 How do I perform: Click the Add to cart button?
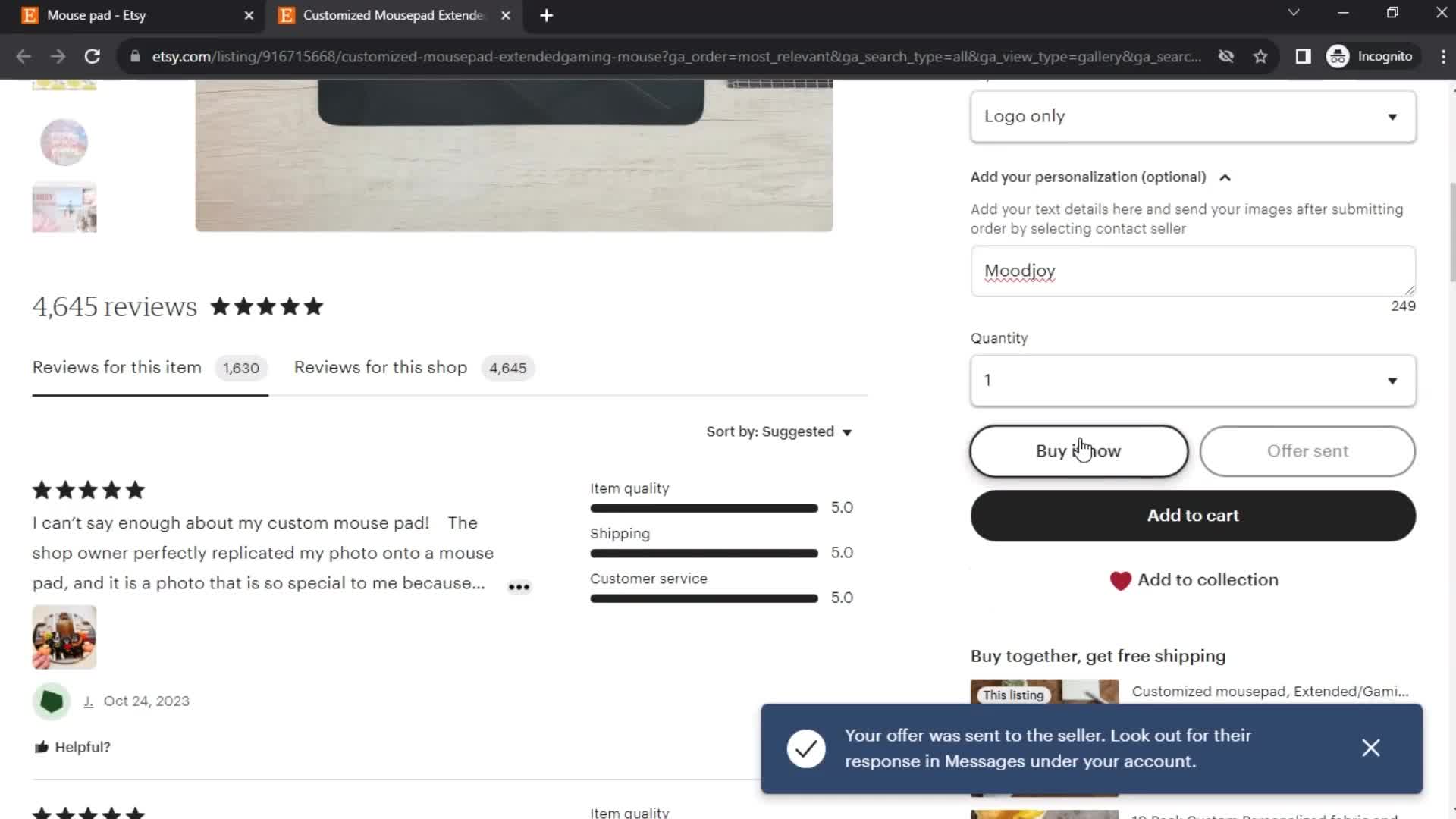[1193, 515]
